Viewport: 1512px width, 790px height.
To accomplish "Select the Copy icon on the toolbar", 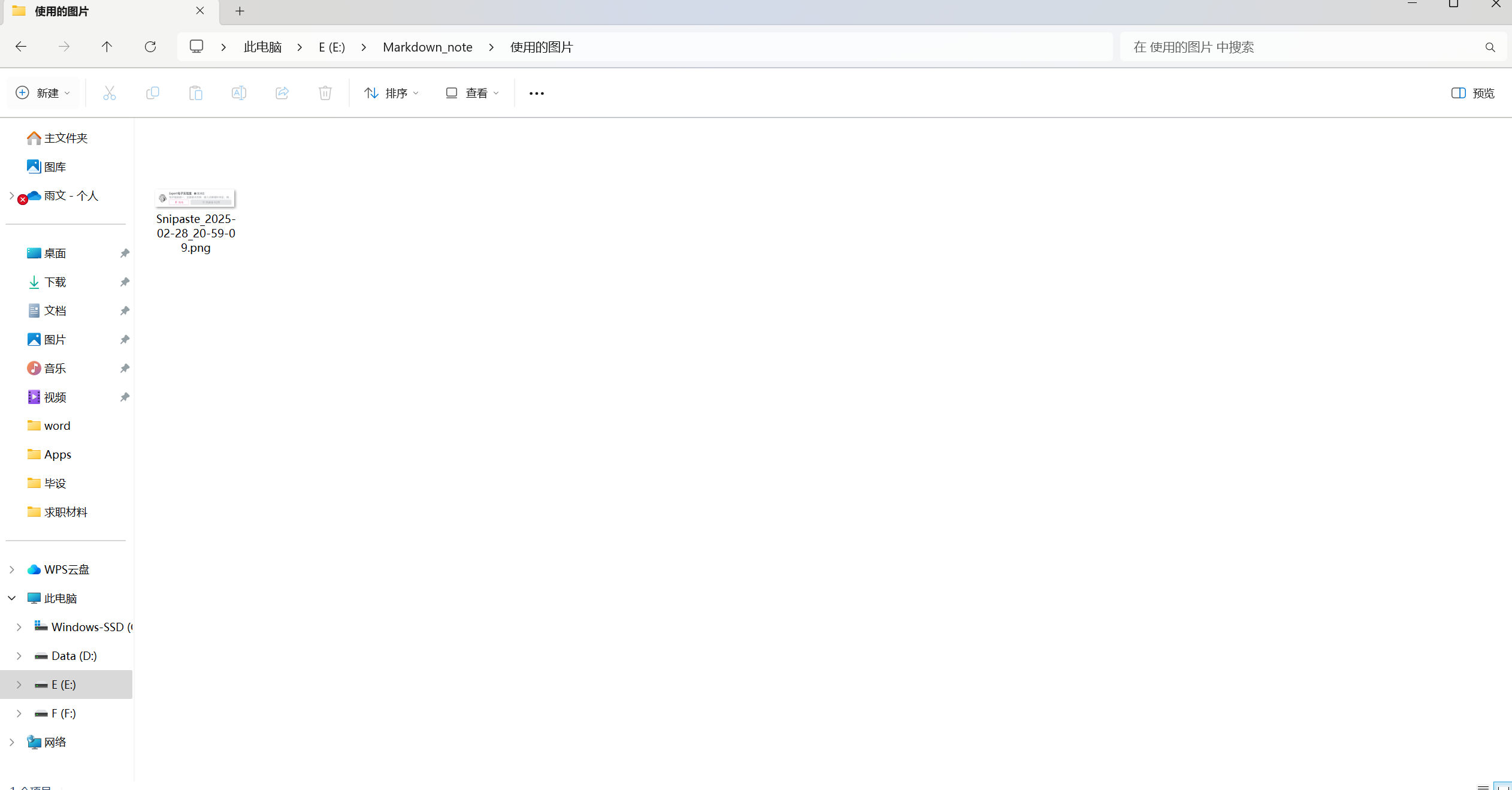I will click(153, 93).
